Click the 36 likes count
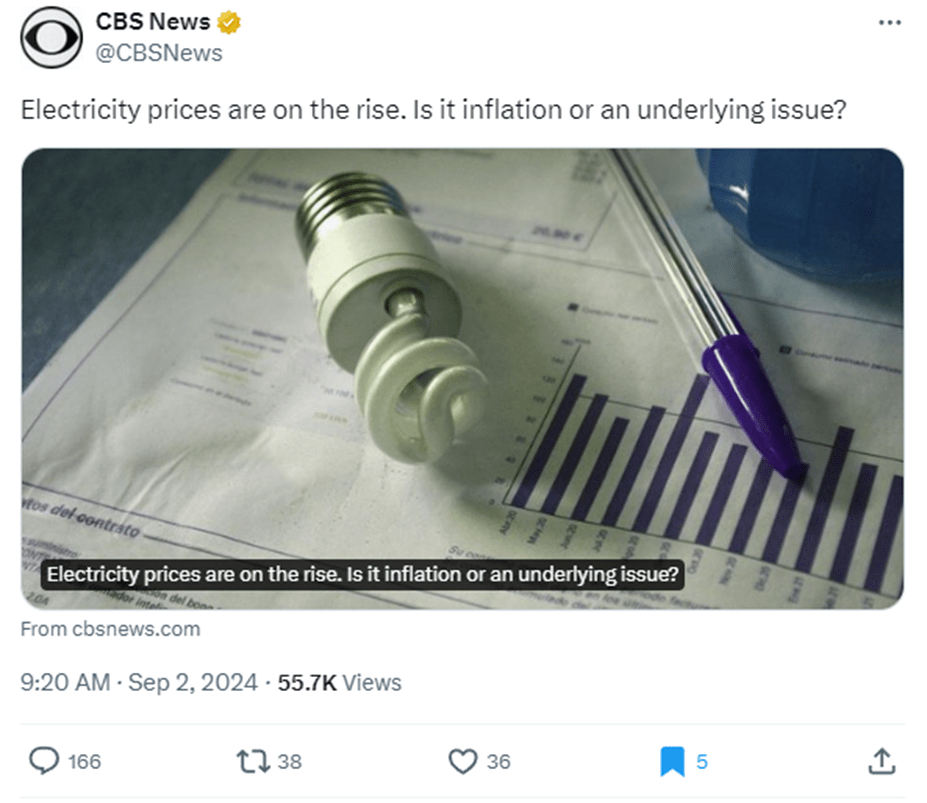Screen dimensions: 927x803 (x=498, y=762)
